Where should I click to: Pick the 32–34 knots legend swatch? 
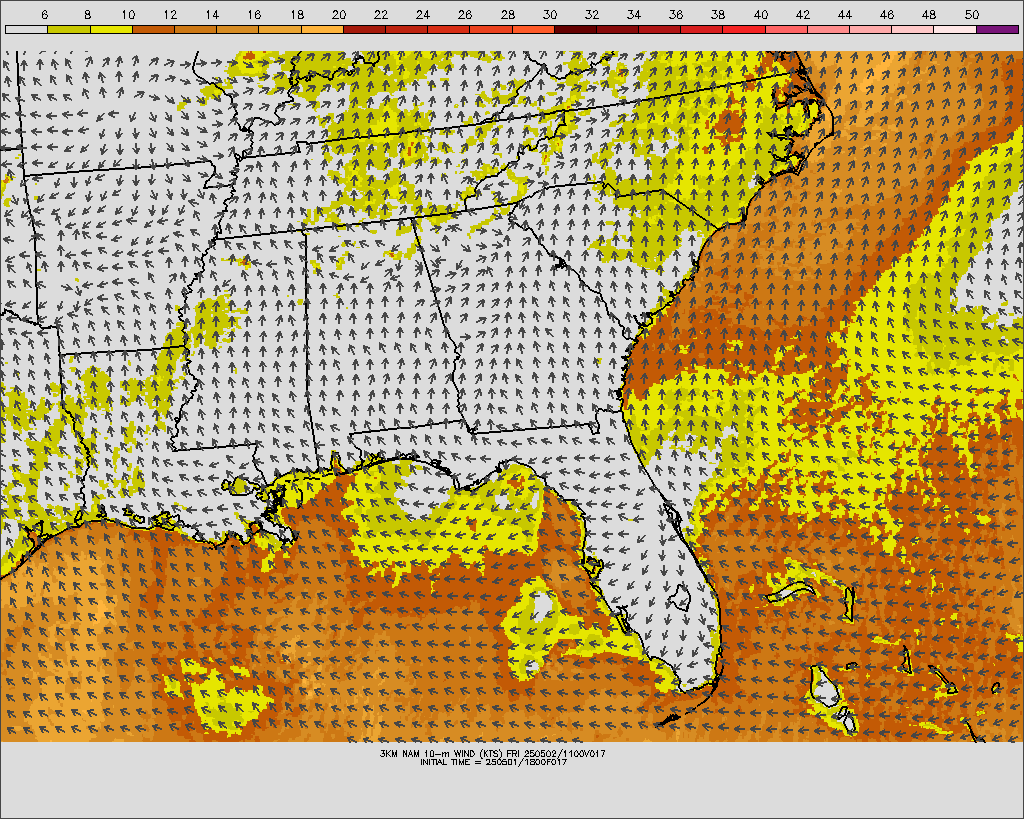tap(618, 29)
